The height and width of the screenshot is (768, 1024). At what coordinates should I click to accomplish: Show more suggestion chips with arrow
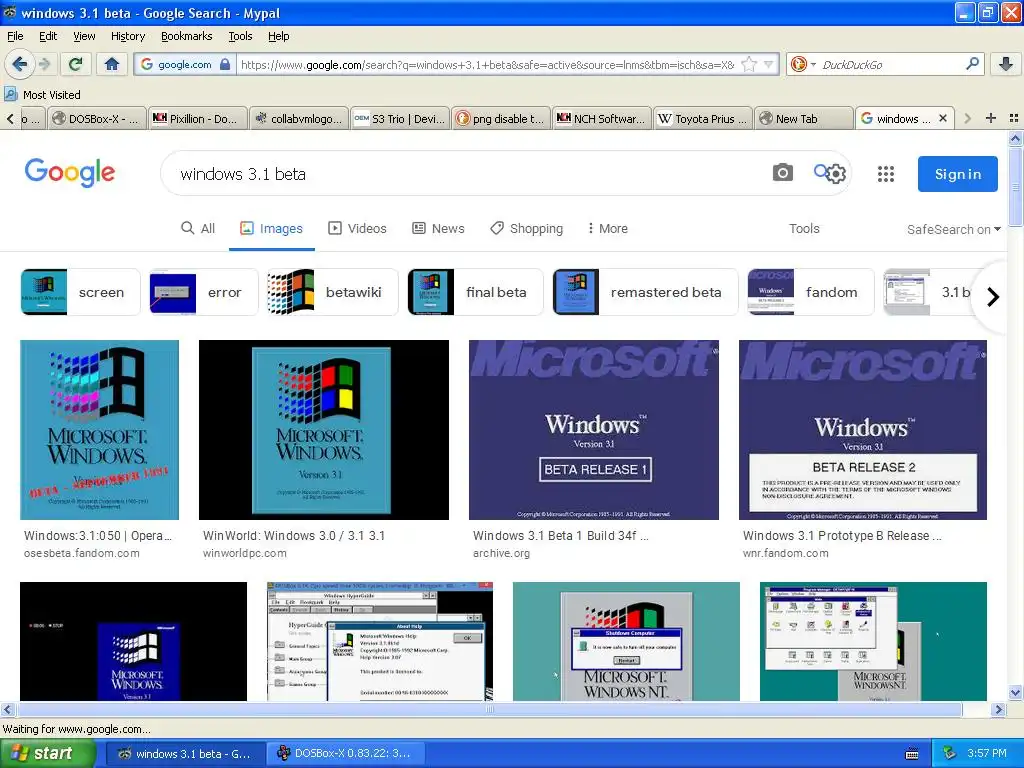(x=993, y=296)
